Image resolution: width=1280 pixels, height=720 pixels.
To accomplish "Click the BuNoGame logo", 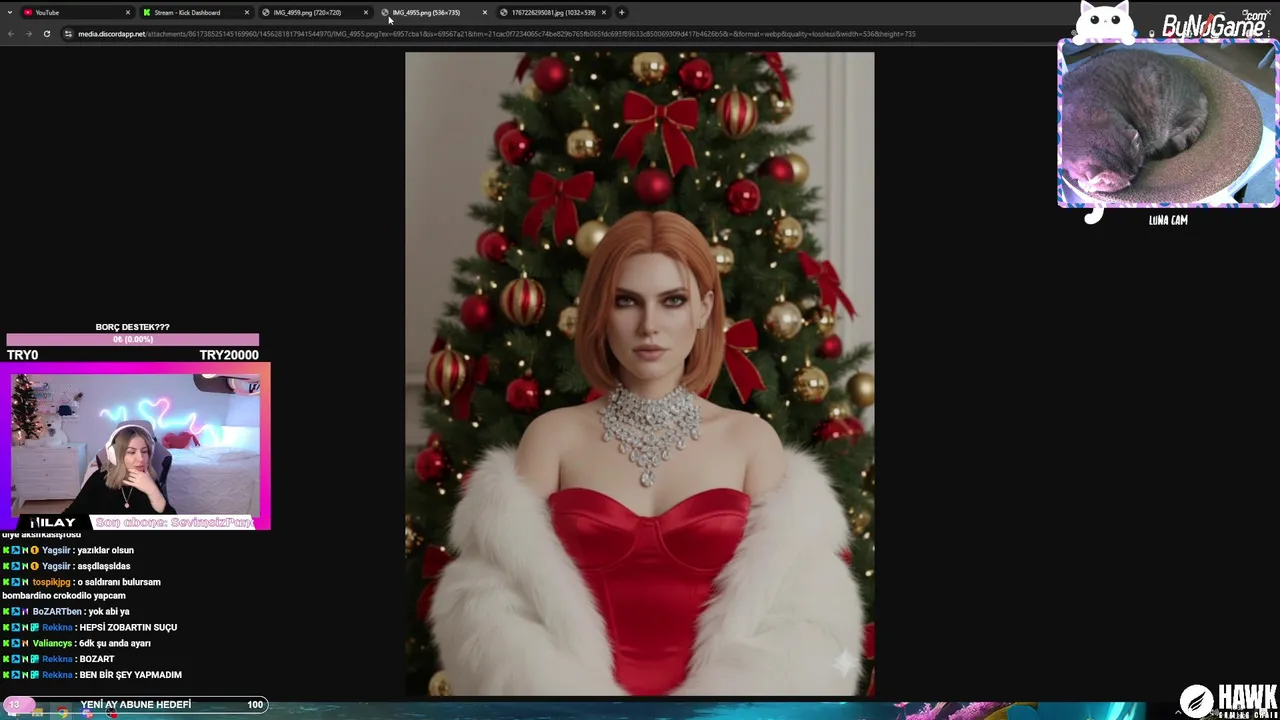I will pos(1214,25).
